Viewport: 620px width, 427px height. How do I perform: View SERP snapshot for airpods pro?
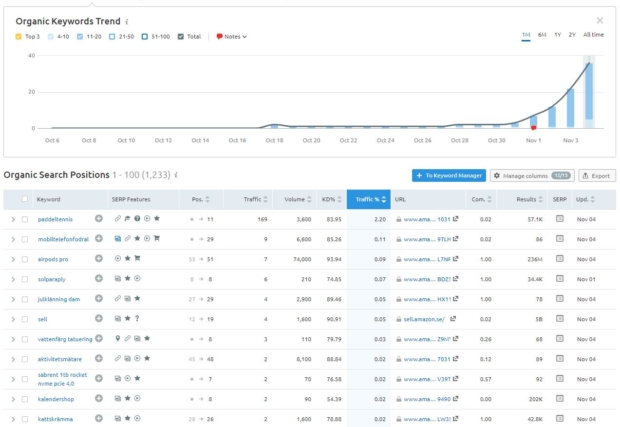click(560, 258)
